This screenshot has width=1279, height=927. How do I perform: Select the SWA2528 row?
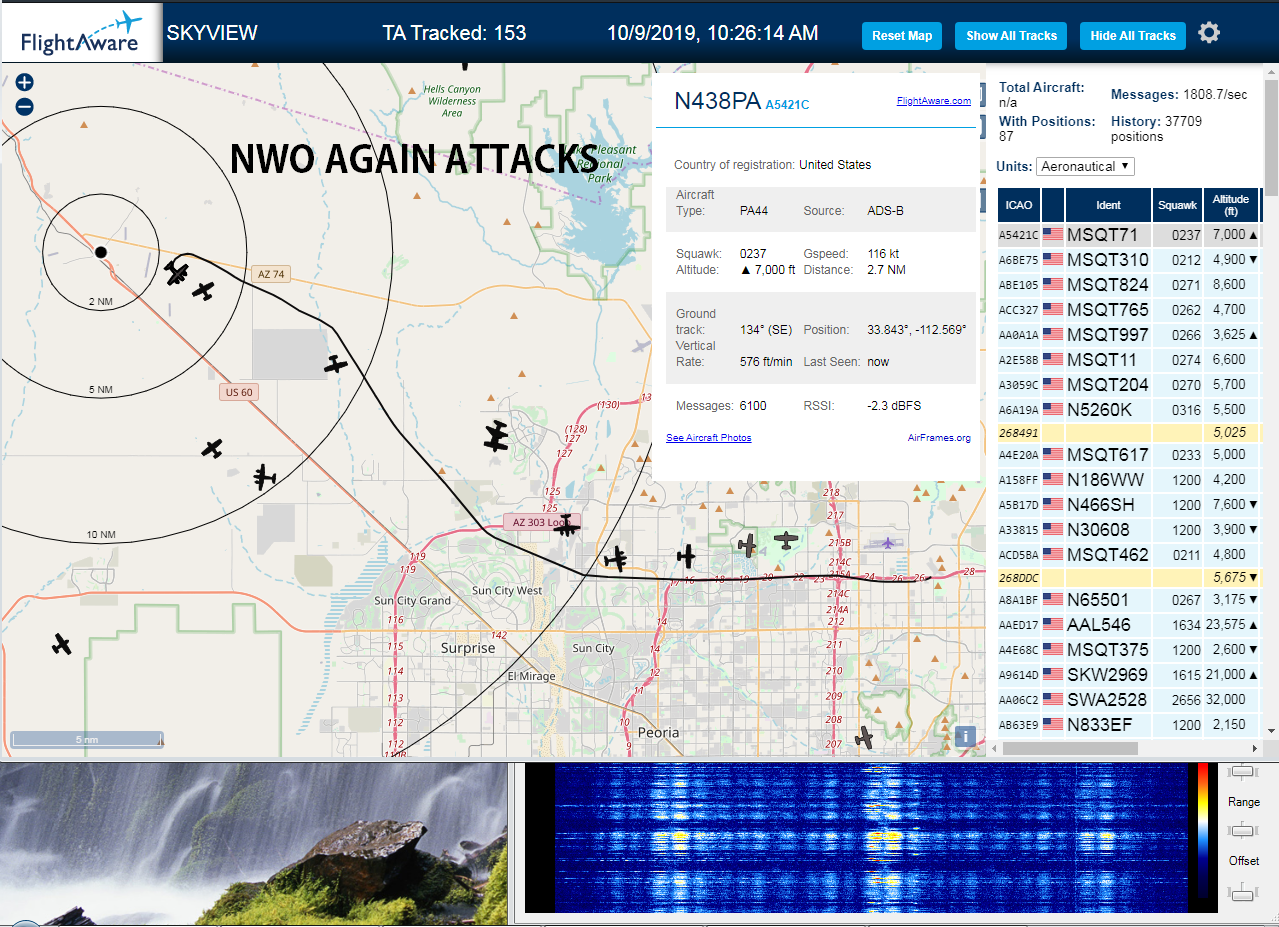pos(1128,699)
